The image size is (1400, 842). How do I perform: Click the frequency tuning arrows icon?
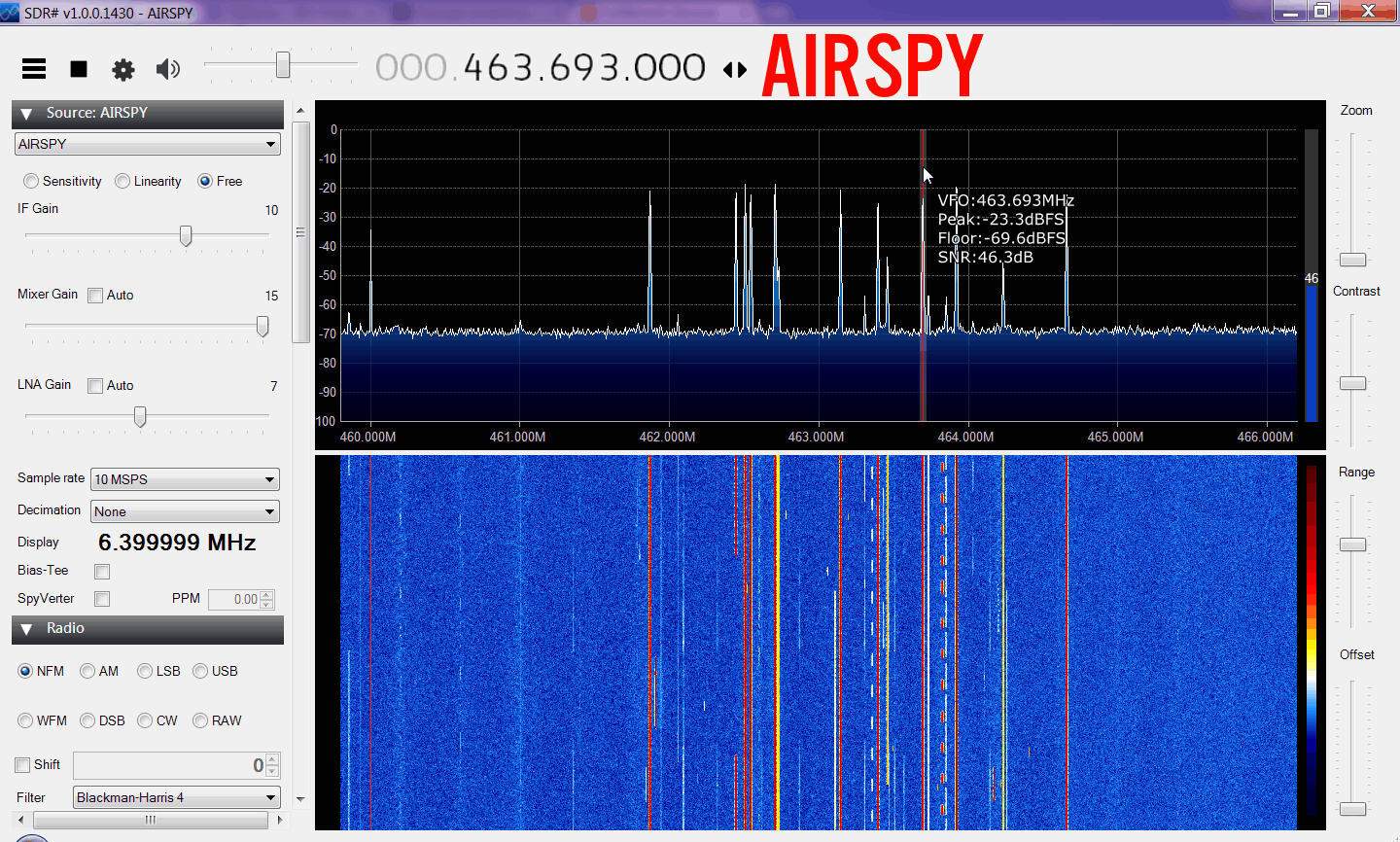pyautogui.click(x=735, y=70)
